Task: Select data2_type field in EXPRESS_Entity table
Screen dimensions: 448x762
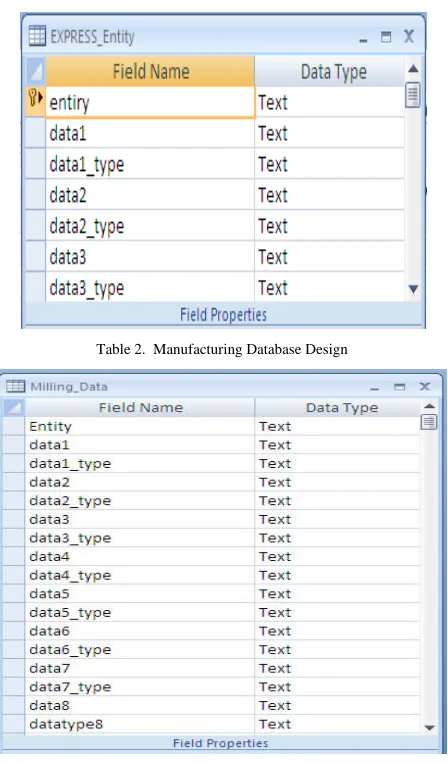Action: tap(150, 225)
